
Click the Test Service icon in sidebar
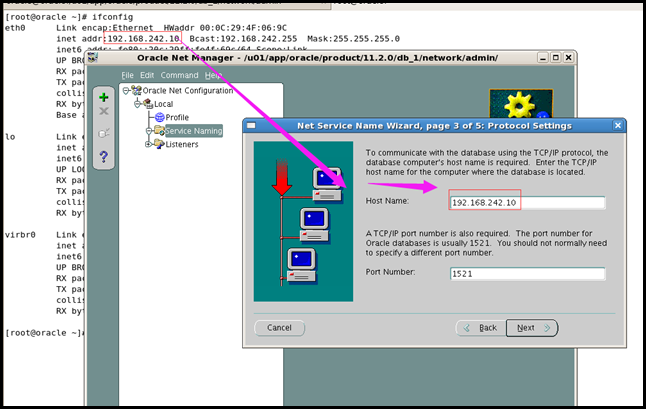(104, 133)
